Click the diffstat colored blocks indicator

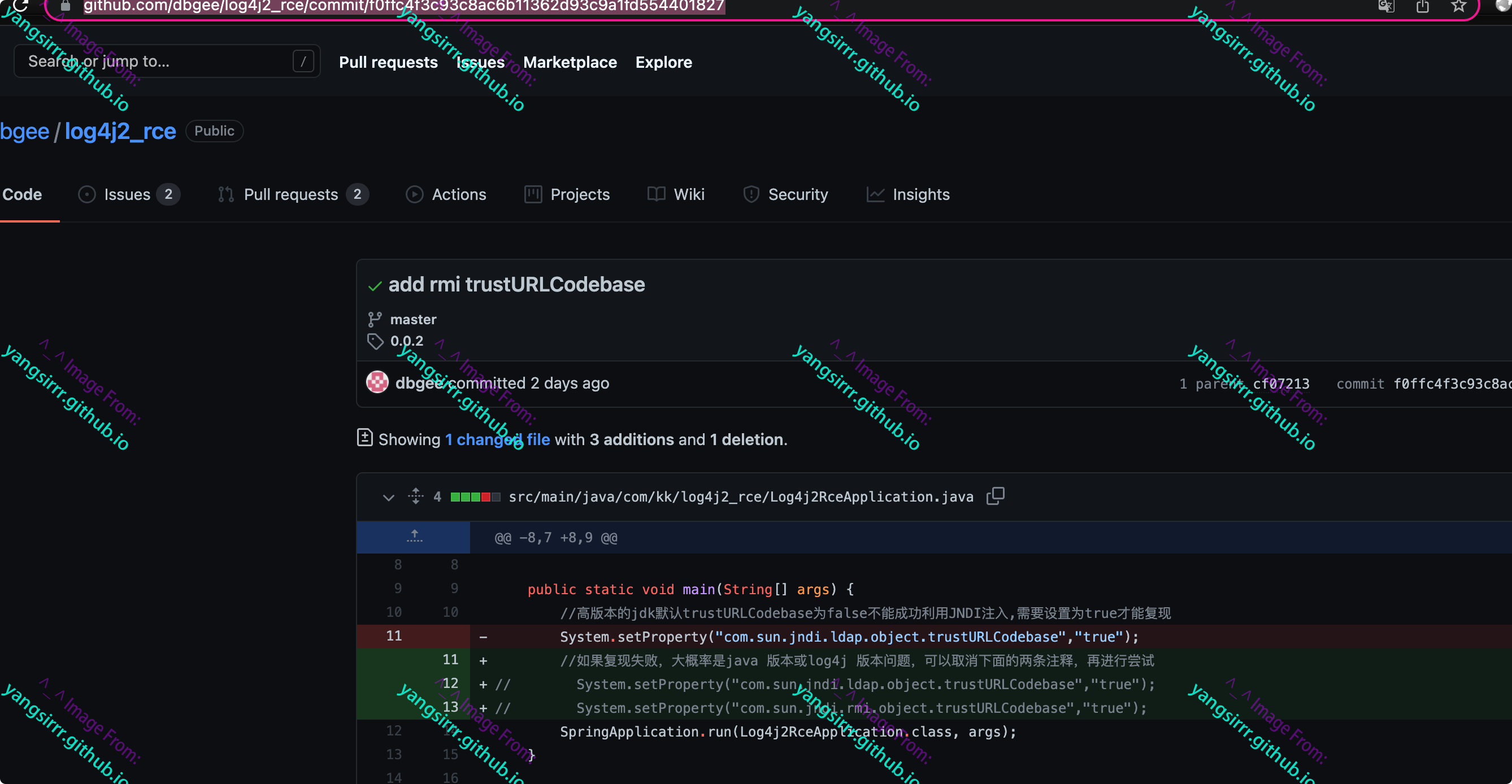coord(475,497)
